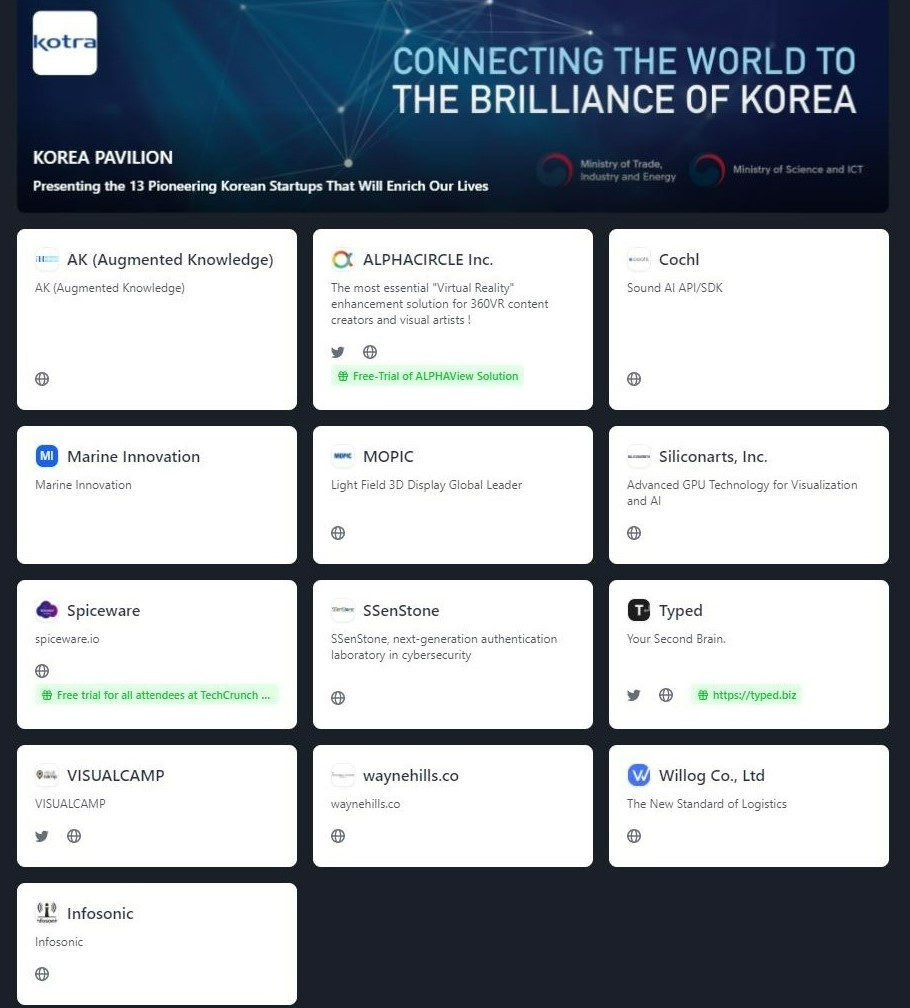
Task: Open AK Augmented Knowledge website globe
Action: [42, 379]
